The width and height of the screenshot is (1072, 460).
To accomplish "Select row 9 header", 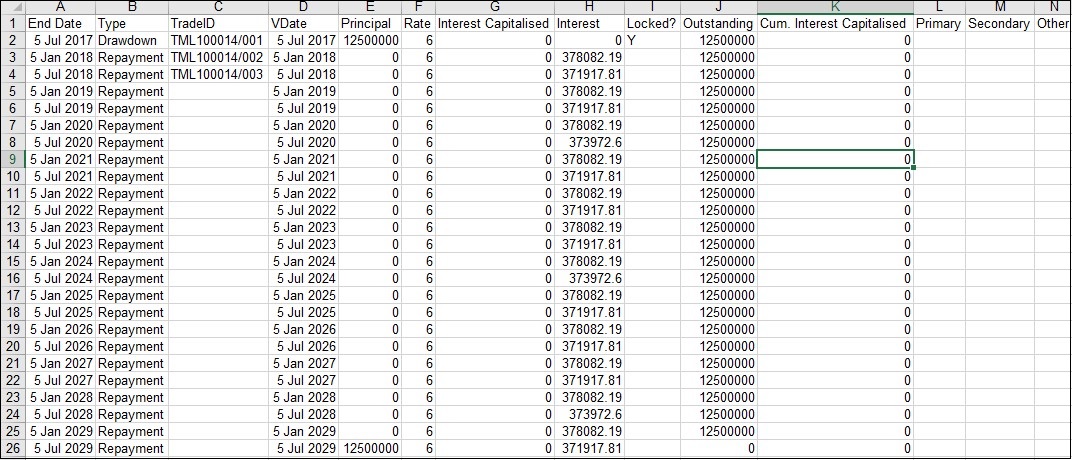I will 12,159.
